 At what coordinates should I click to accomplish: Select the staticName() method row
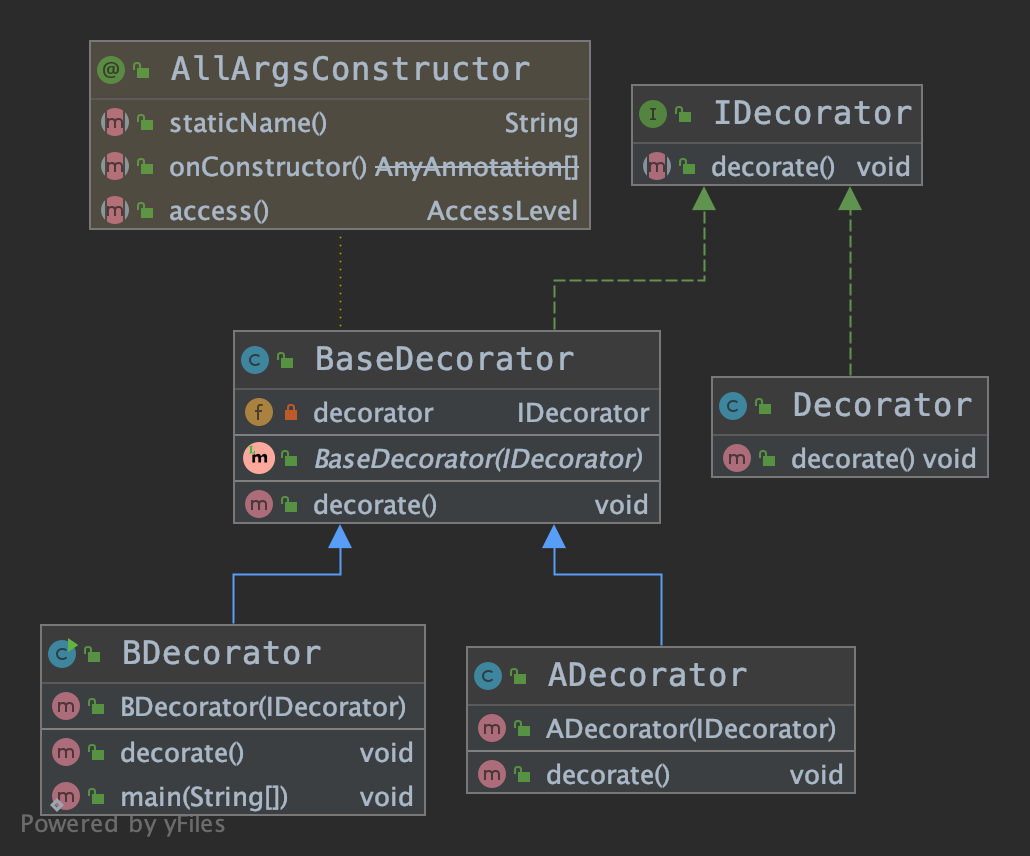[x=340, y=122]
